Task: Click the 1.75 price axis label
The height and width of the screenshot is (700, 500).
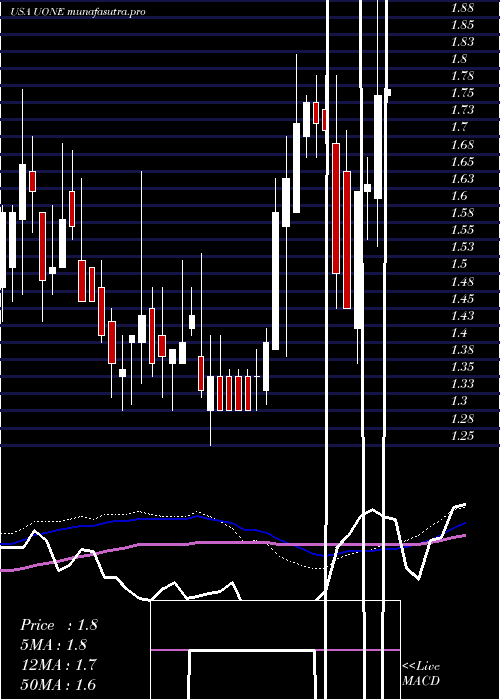Action: pos(462,93)
